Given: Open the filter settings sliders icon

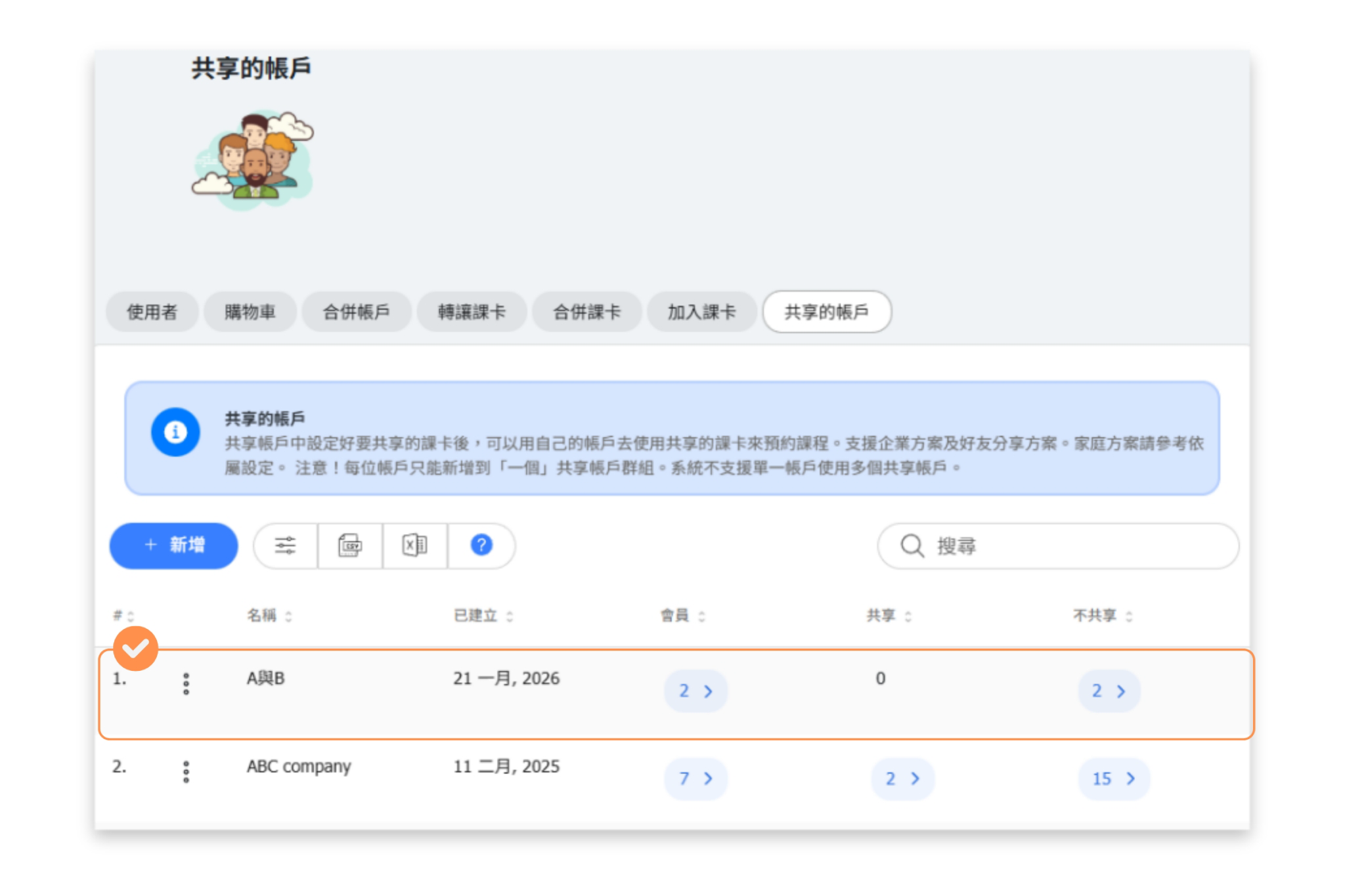Looking at the screenshot, I should pyautogui.click(x=285, y=545).
